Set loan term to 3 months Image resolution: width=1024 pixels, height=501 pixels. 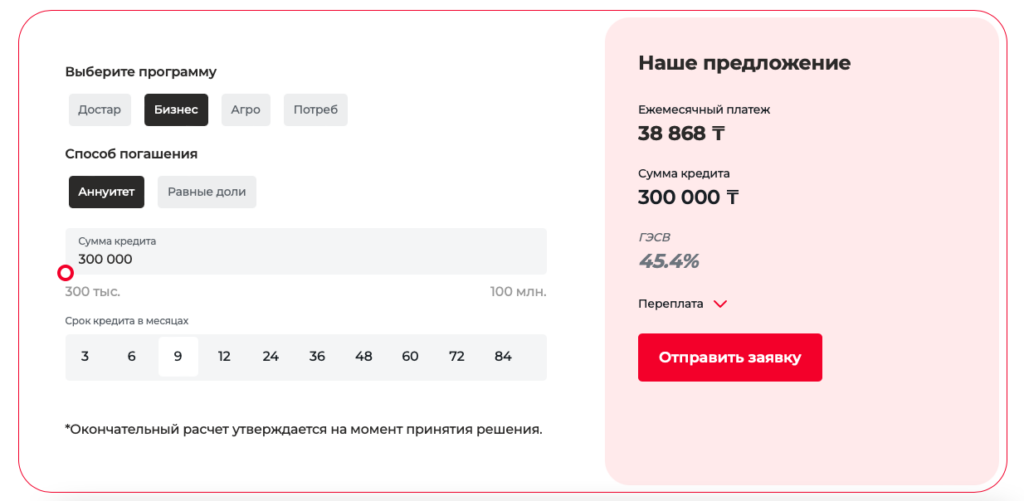[x=85, y=356]
